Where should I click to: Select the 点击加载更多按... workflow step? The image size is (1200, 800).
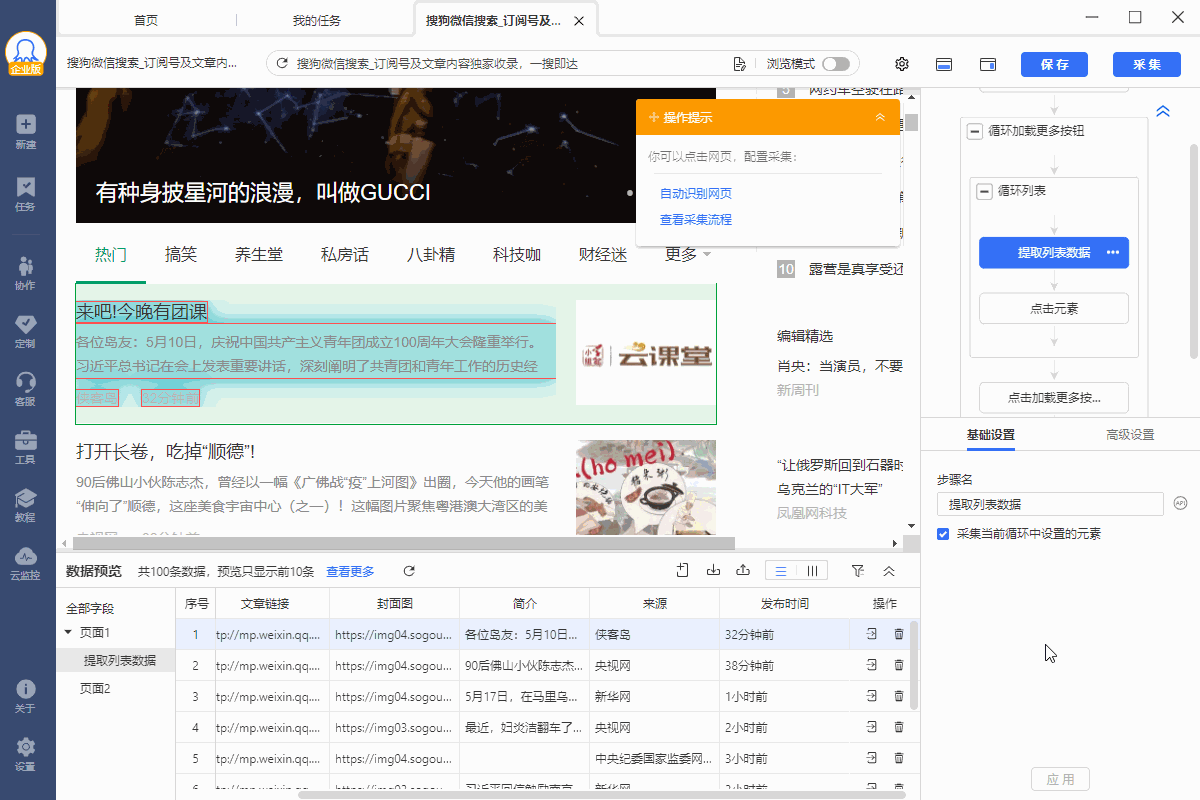point(1054,397)
